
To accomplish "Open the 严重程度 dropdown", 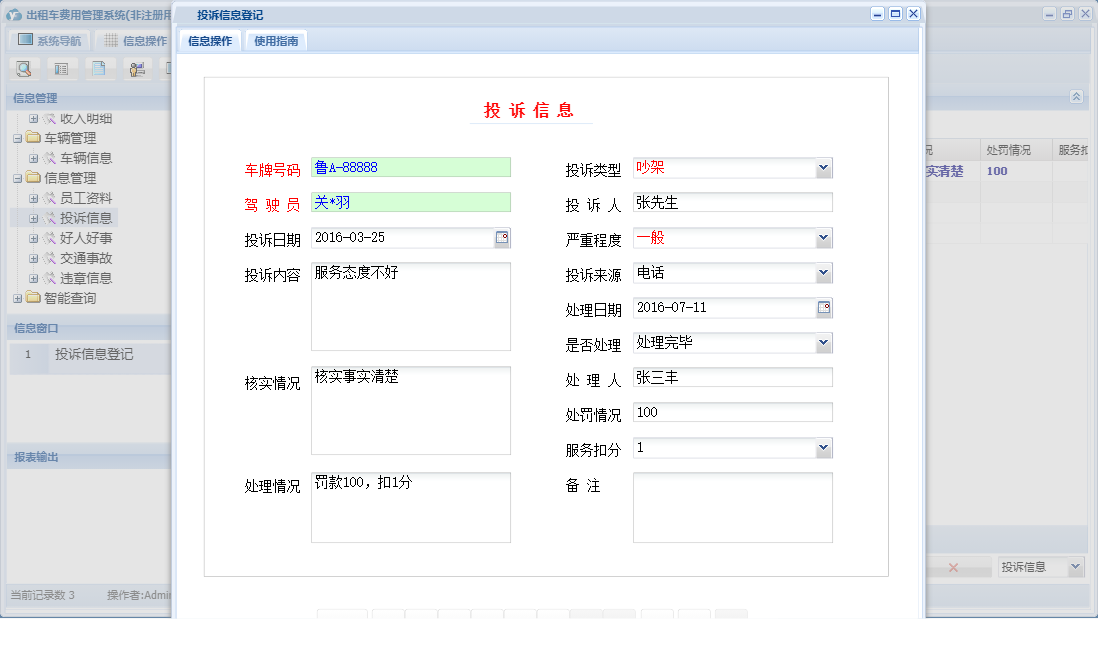I will pyautogui.click(x=824, y=238).
